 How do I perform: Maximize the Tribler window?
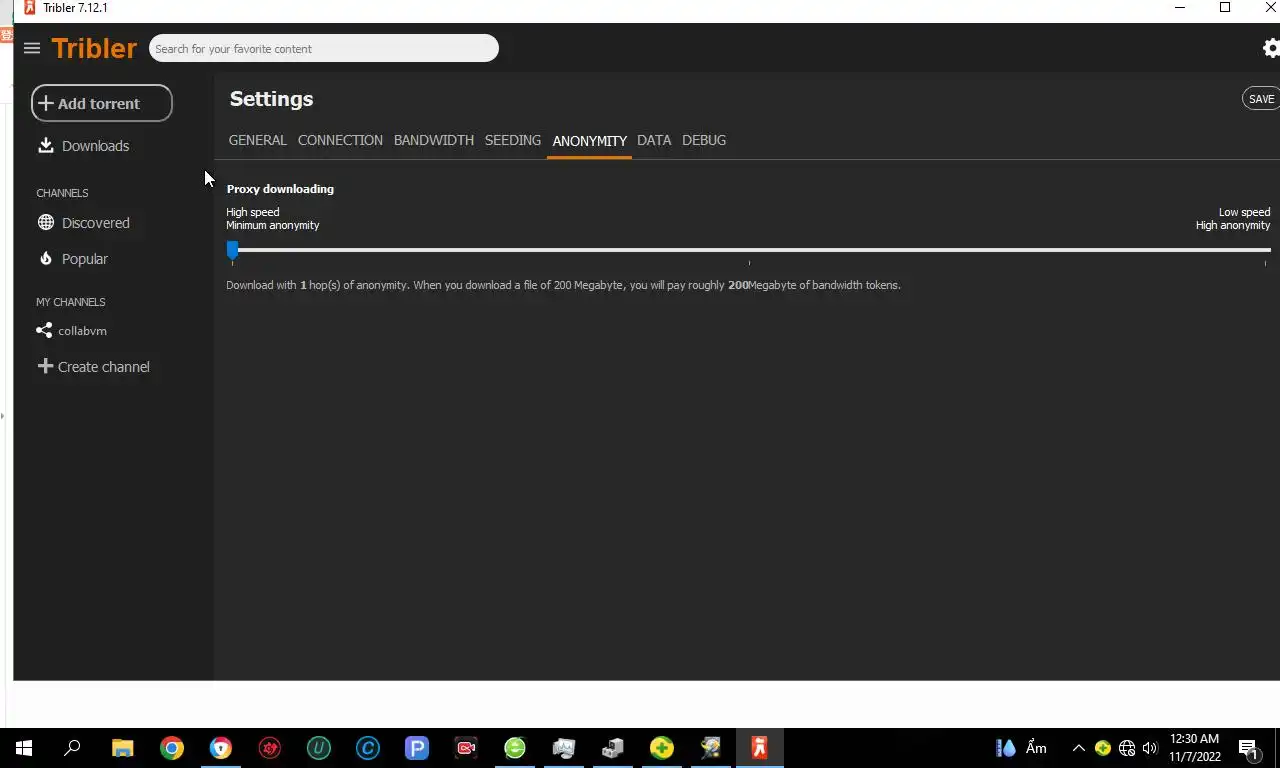point(1225,8)
